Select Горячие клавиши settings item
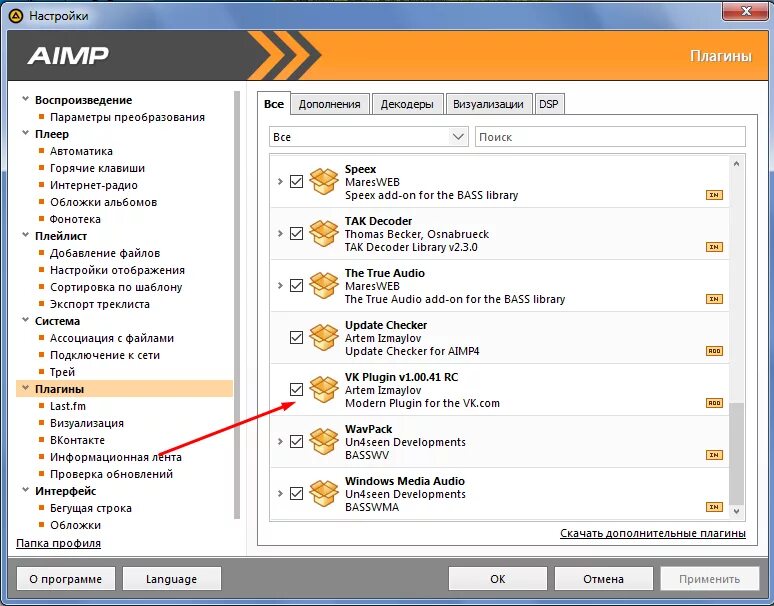 [x=97, y=168]
